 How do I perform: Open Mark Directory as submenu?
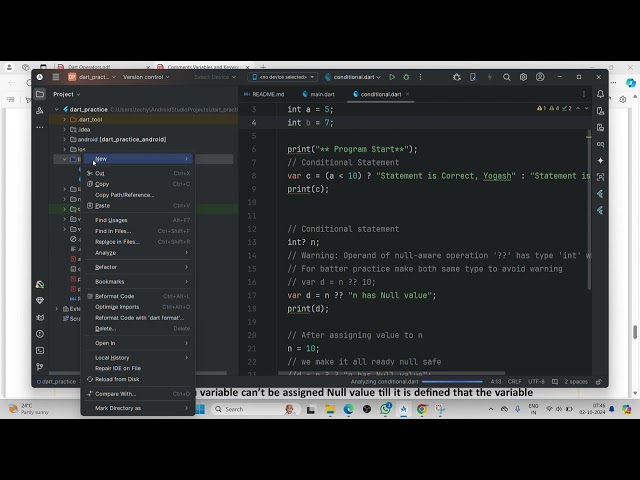138,408
